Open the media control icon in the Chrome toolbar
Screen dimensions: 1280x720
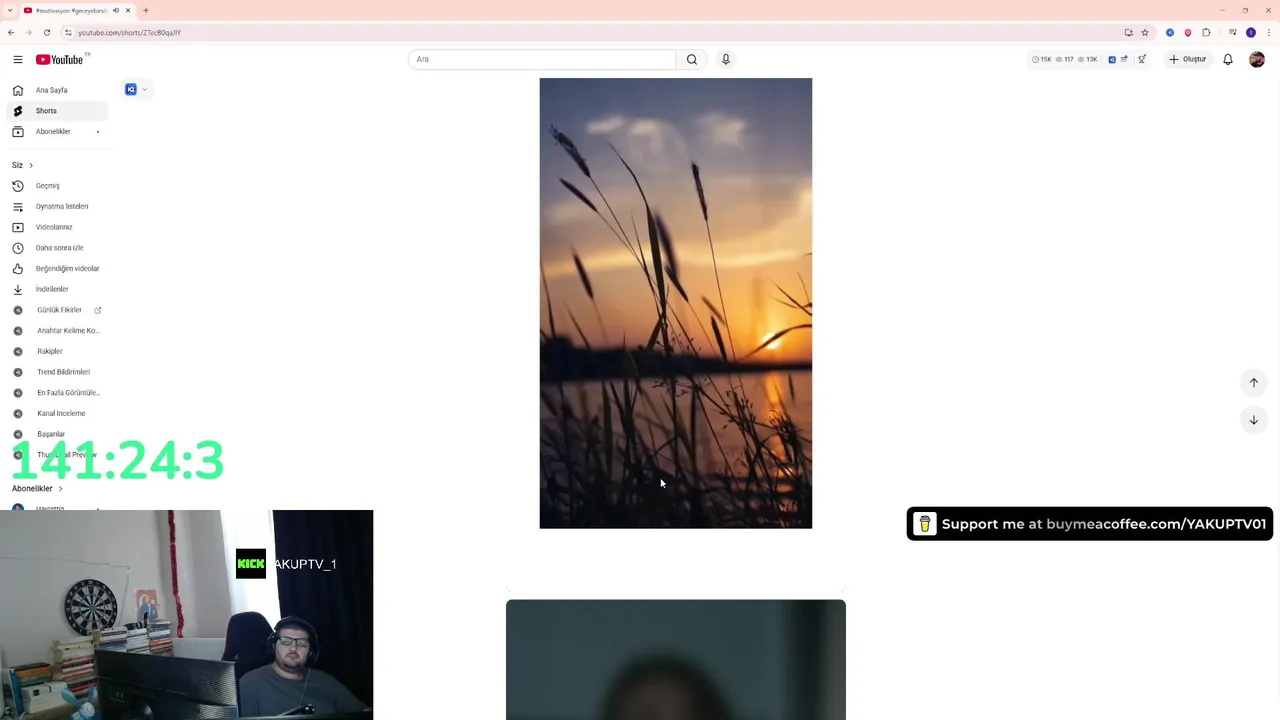pos(1232,33)
